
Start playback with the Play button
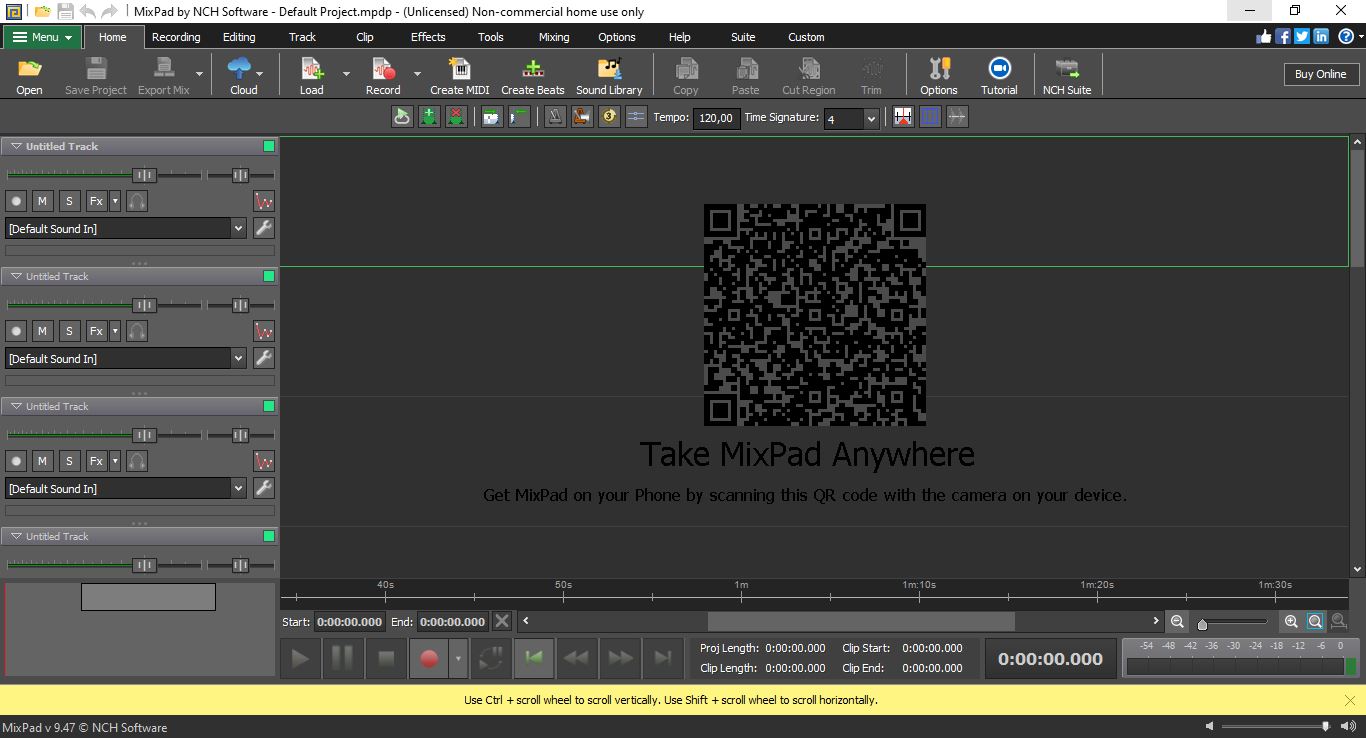300,658
